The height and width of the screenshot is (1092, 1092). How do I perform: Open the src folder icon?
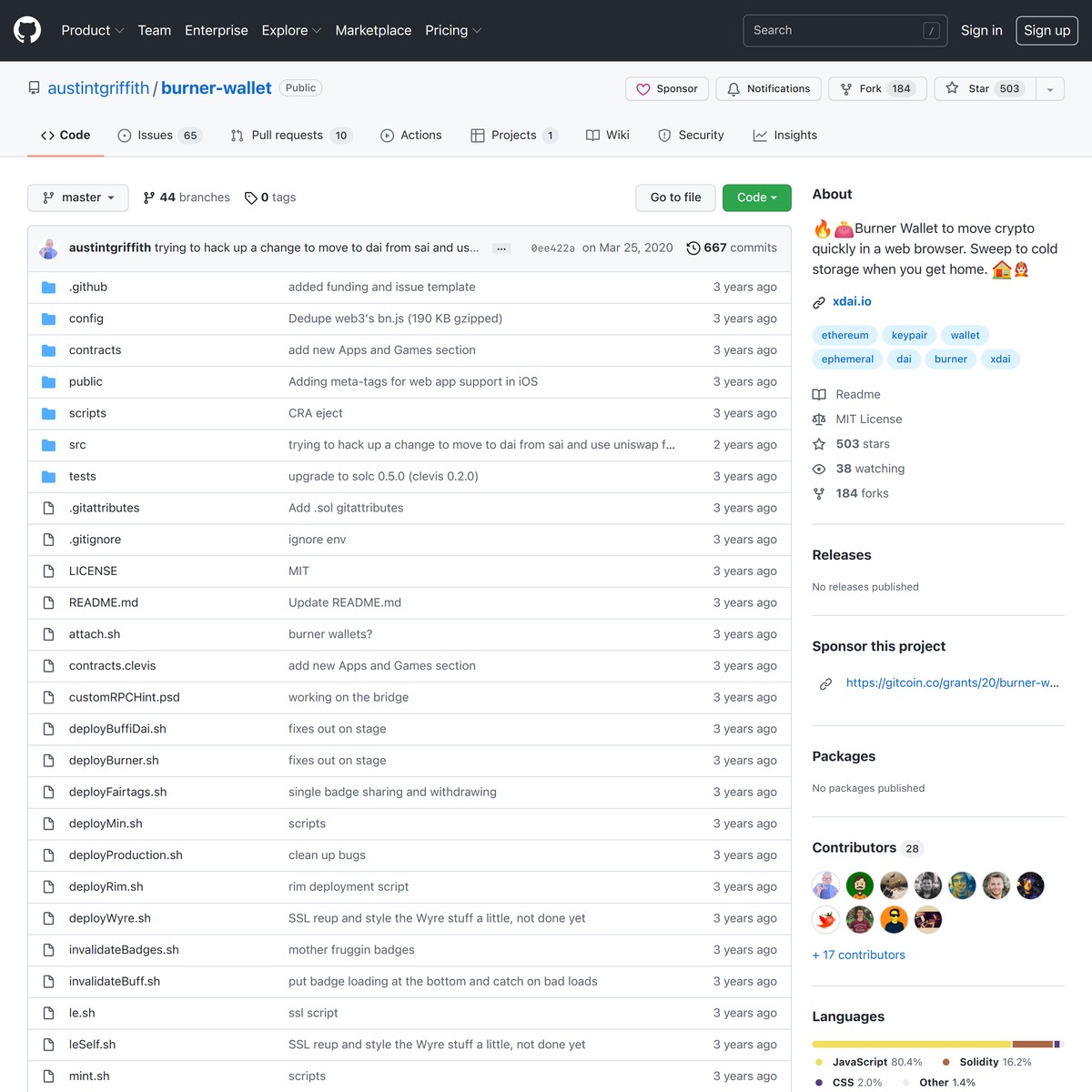[x=48, y=444]
